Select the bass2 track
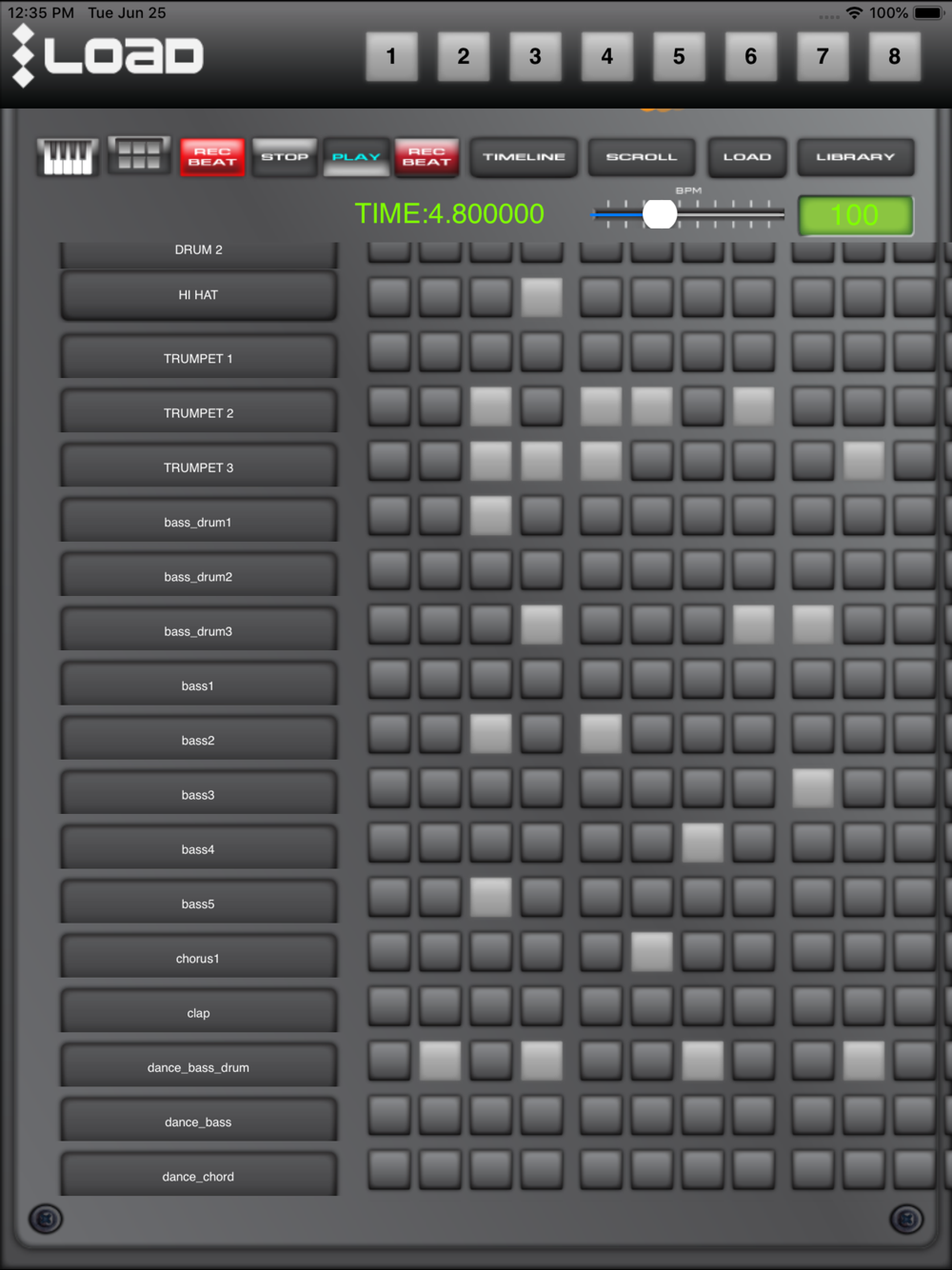This screenshot has height=1270, width=952. point(198,740)
